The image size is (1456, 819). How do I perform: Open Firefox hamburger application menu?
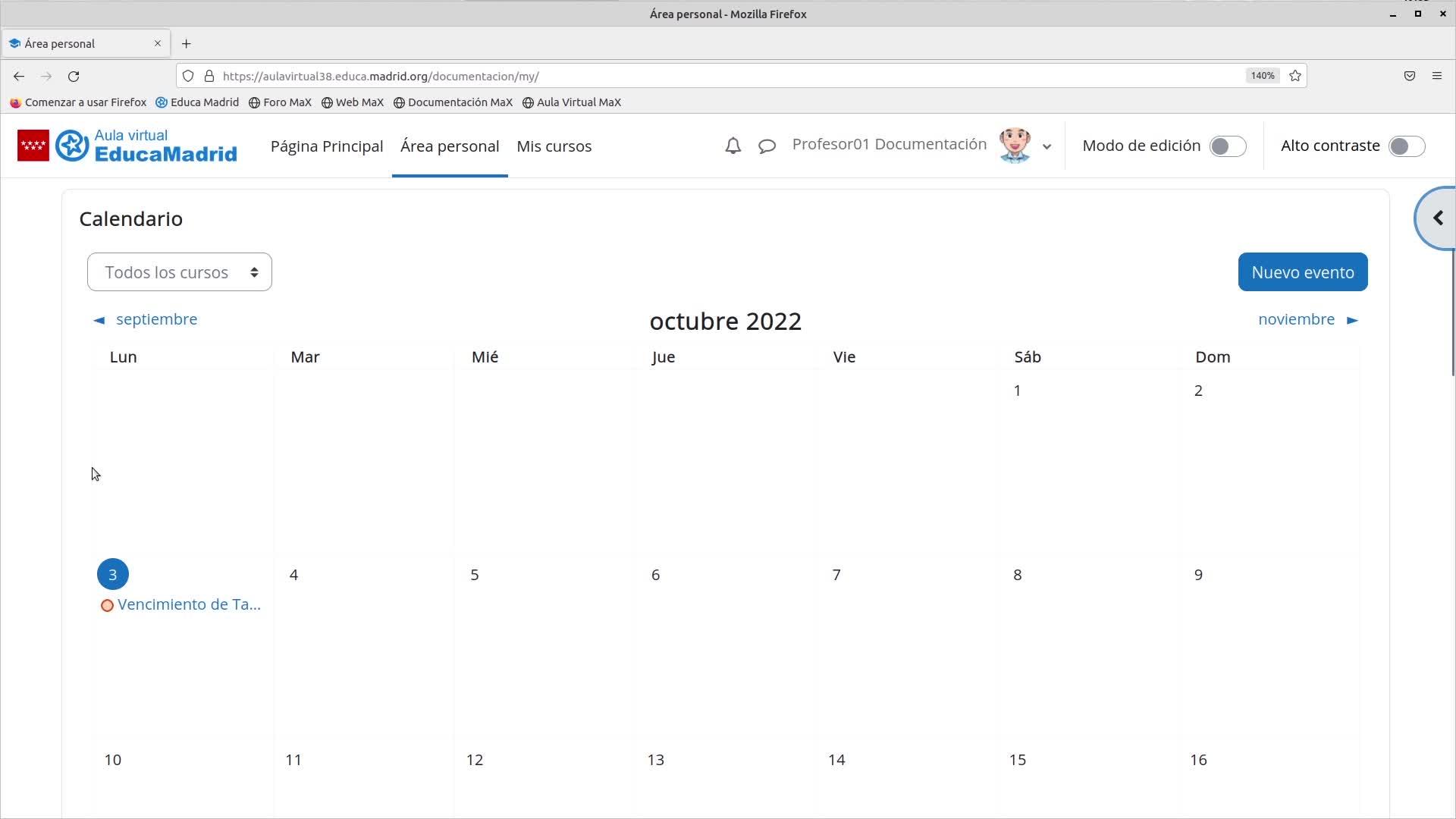pos(1436,76)
